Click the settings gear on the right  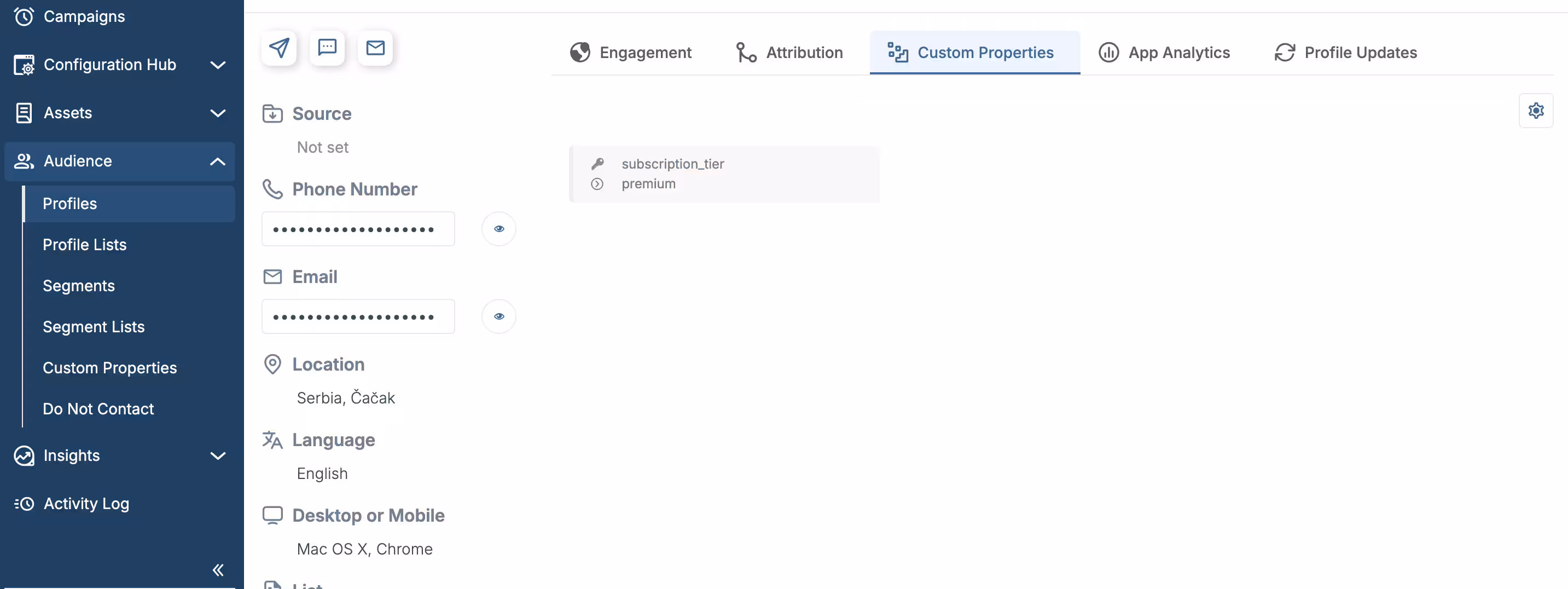(x=1536, y=110)
